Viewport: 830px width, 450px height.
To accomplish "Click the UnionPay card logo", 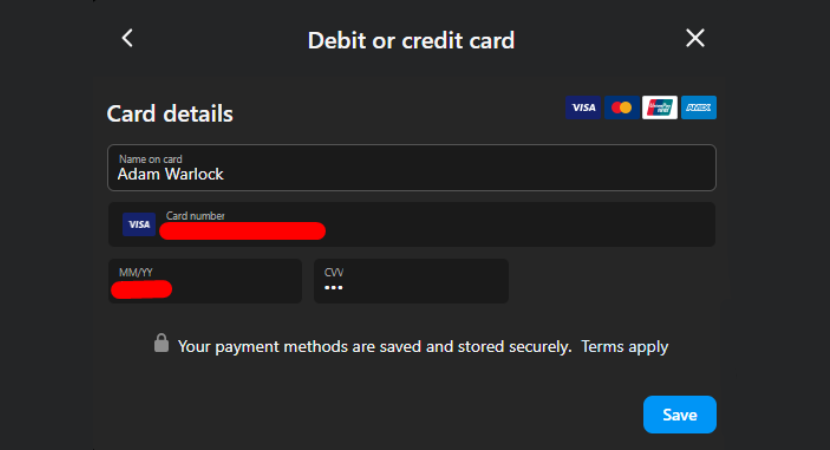I will (659, 108).
